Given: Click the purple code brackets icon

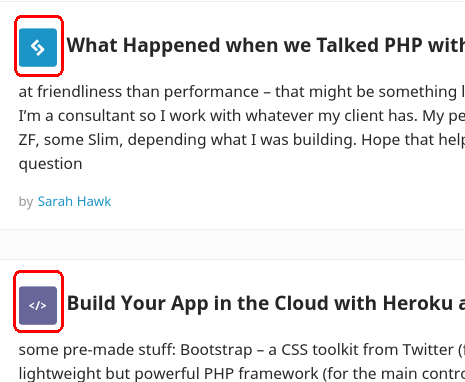Looking at the screenshot, I should [38, 305].
